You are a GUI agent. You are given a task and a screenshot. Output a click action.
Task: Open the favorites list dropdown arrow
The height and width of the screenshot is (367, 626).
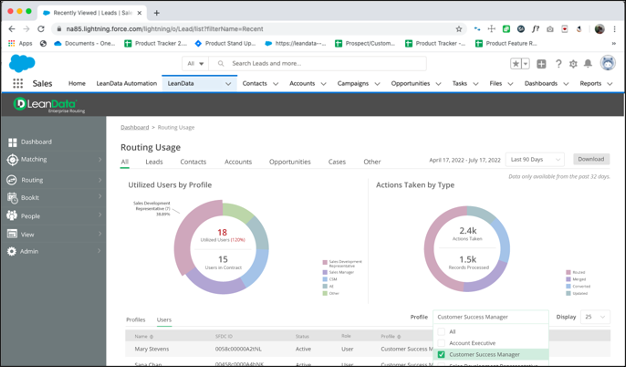[526, 63]
